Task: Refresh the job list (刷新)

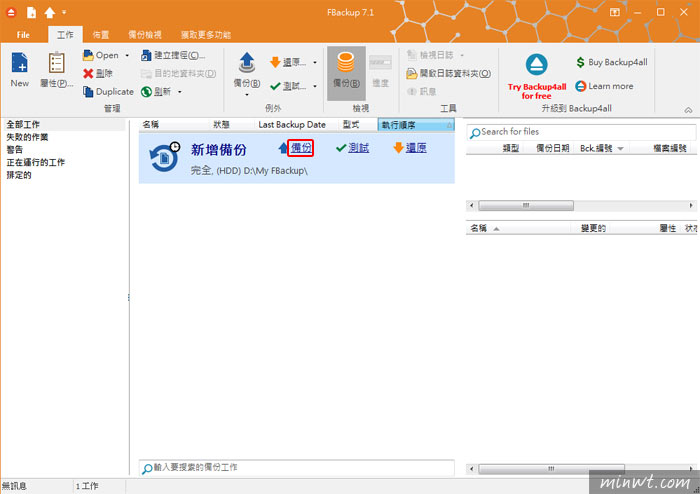Action: coord(156,91)
